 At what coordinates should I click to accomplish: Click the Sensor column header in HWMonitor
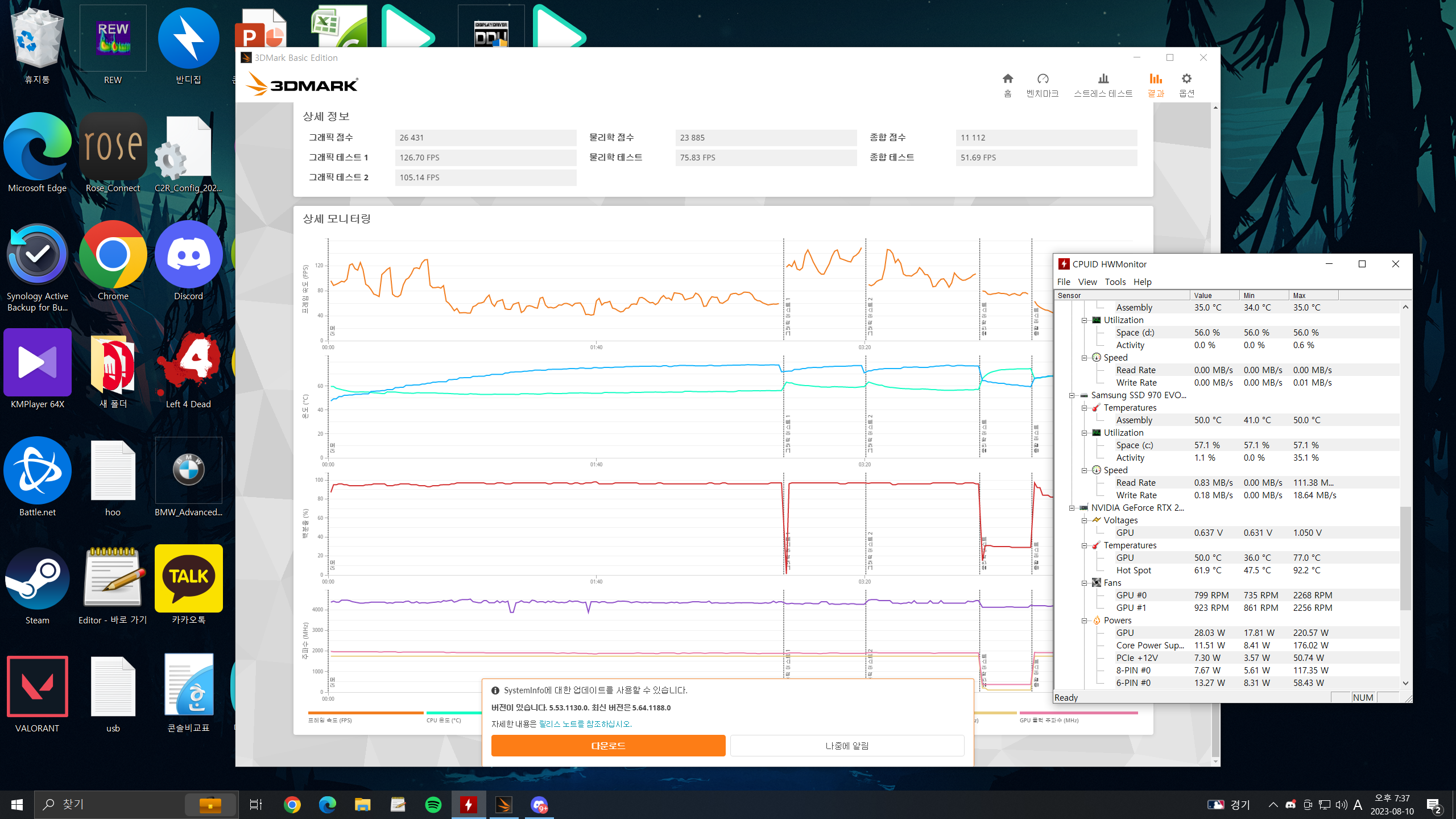[1122, 295]
